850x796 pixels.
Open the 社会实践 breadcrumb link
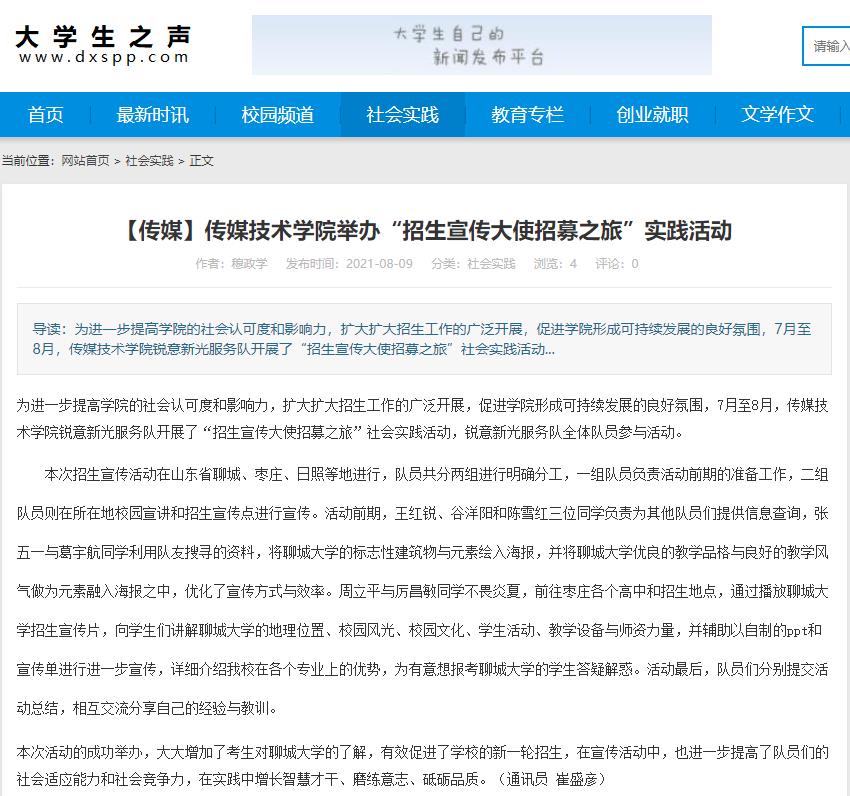click(149, 161)
